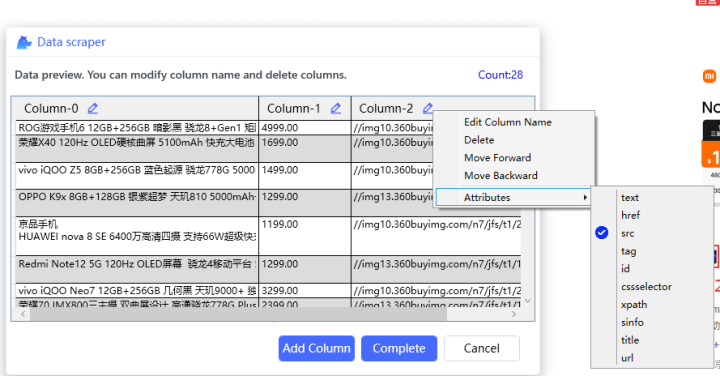The width and height of the screenshot is (720, 376).
Task: Expand the Attributes submenu arrow
Action: 585,197
